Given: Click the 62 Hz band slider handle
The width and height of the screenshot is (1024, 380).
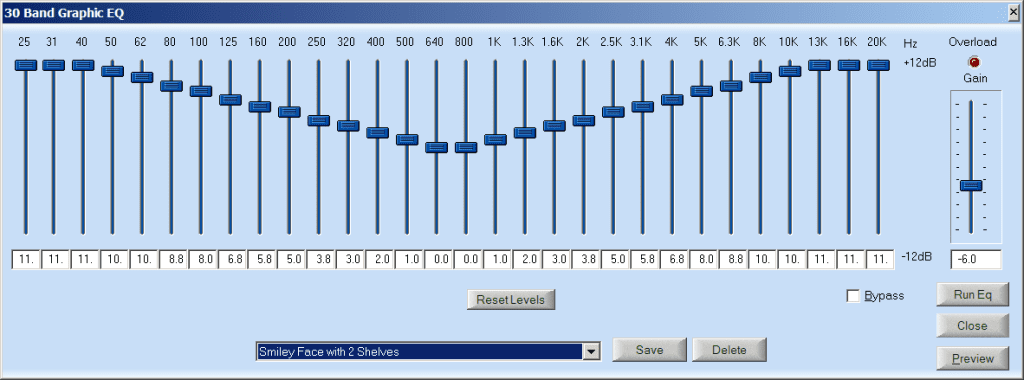Looking at the screenshot, I should 142,77.
